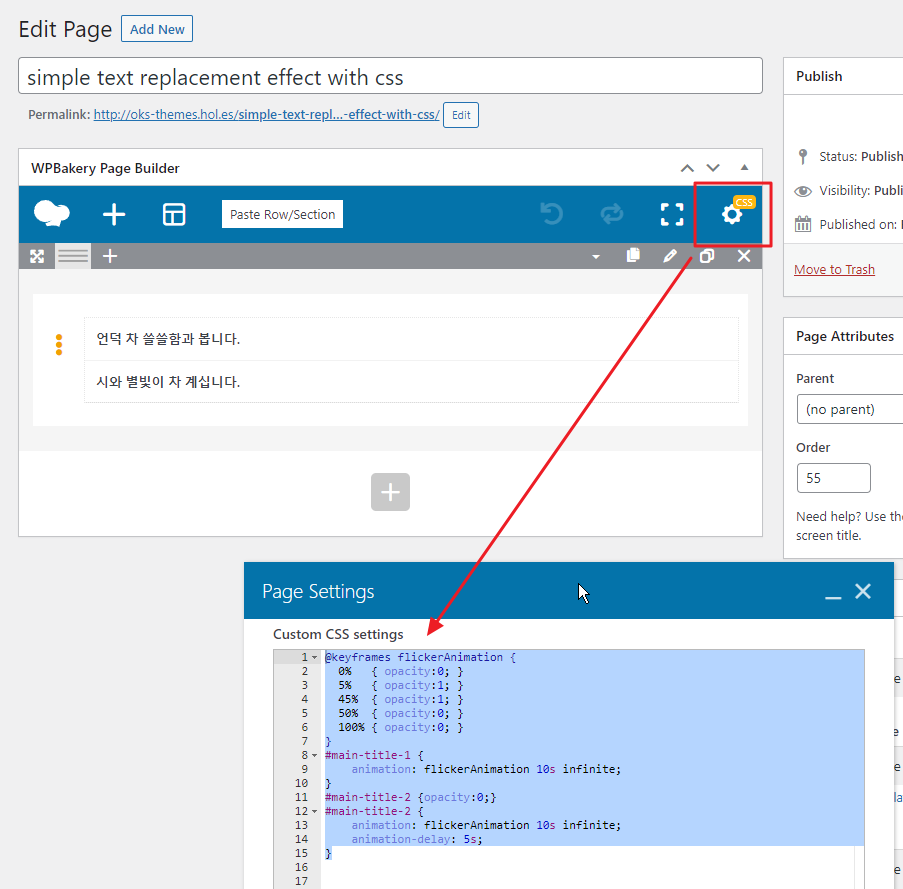This screenshot has width=903, height=889.
Task: Click the gray add element plus button
Action: pyautogui.click(x=390, y=492)
